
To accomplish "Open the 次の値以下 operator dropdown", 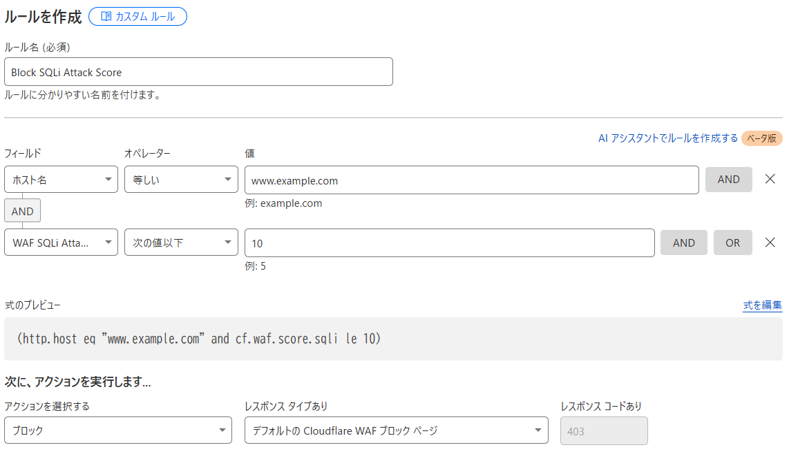I will [x=180, y=243].
